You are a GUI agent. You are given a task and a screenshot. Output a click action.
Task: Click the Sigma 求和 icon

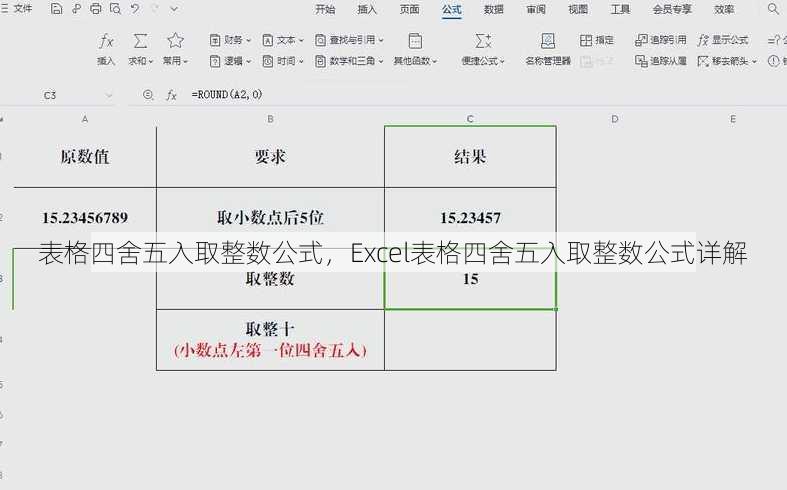(140, 41)
